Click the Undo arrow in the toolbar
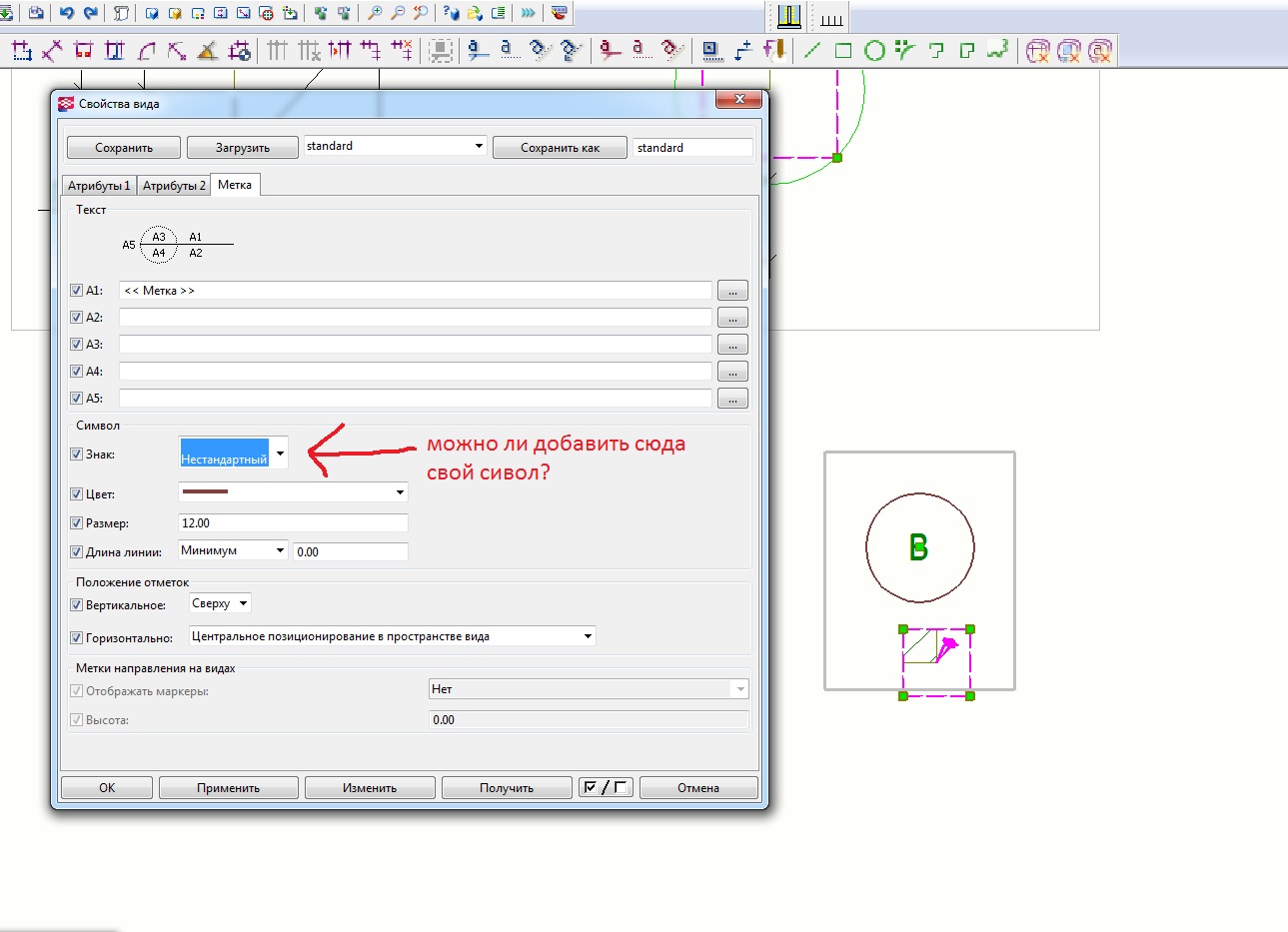1288x932 pixels. 67,13
